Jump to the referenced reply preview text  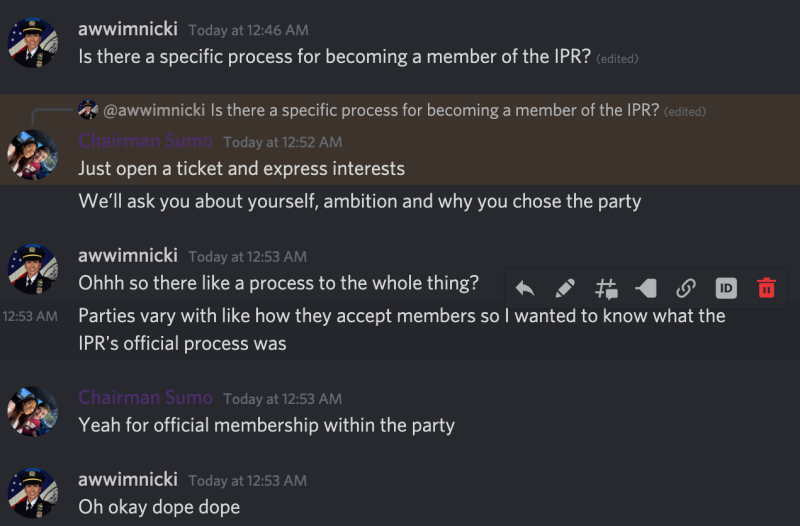[x=435, y=110]
